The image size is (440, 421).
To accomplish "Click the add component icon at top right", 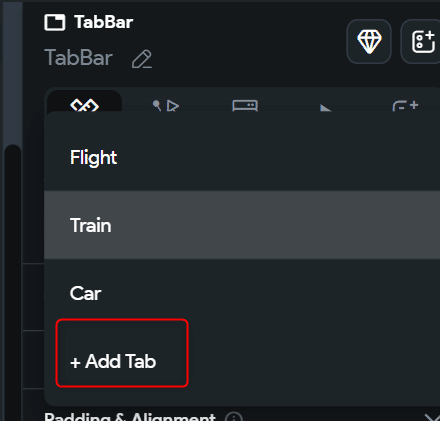I will pyautogui.click(x=423, y=41).
